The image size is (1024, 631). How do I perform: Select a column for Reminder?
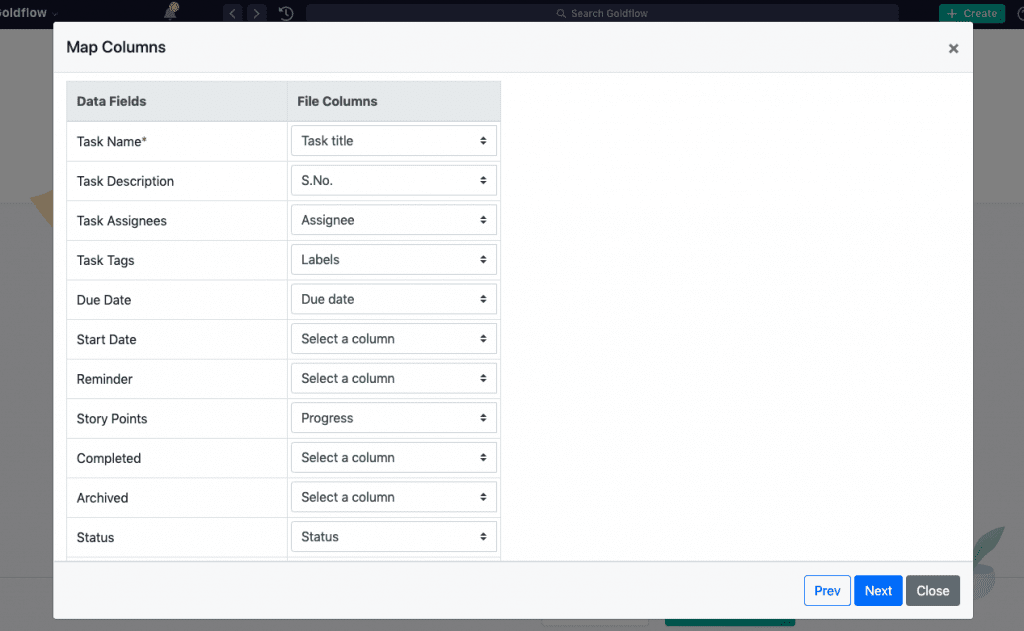[x=394, y=378]
